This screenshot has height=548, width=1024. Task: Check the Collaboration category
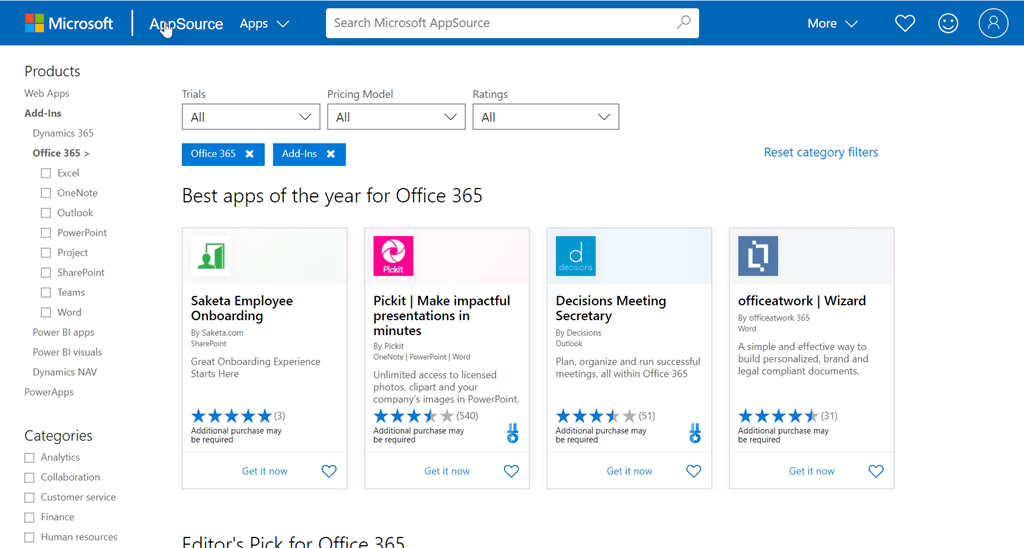point(29,478)
